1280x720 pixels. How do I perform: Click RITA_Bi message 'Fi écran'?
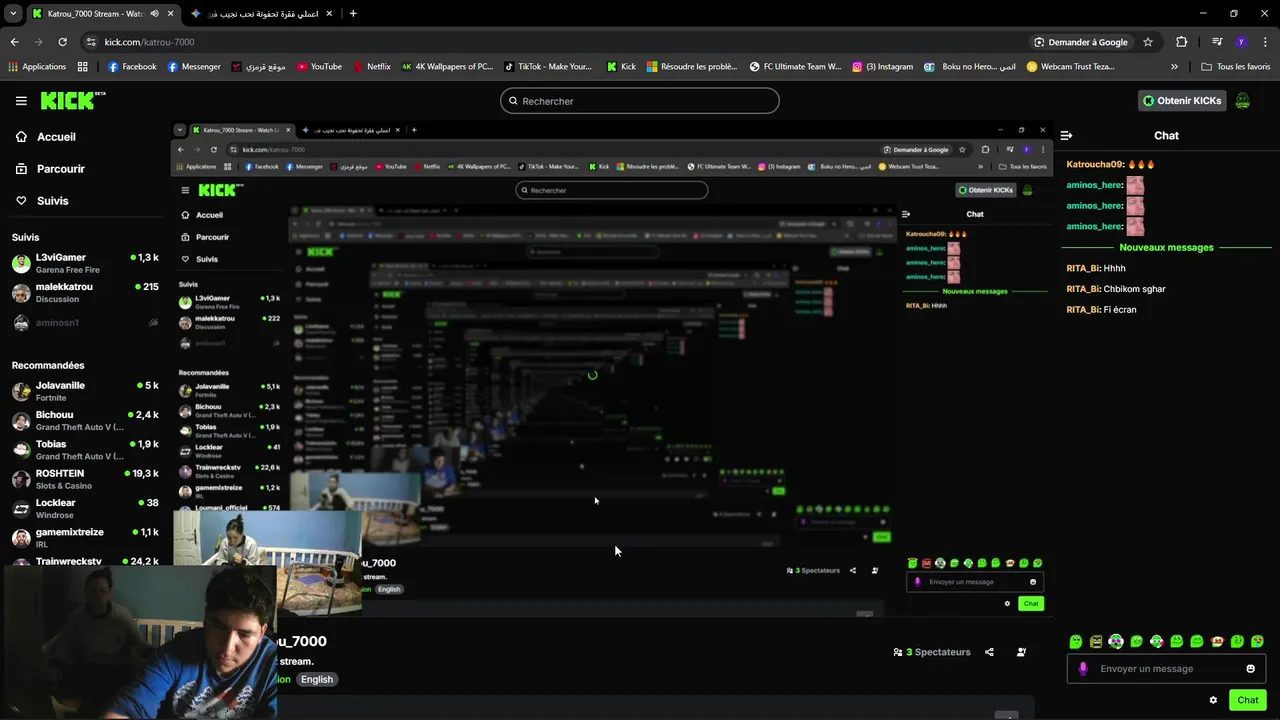pyautogui.click(x=1101, y=310)
